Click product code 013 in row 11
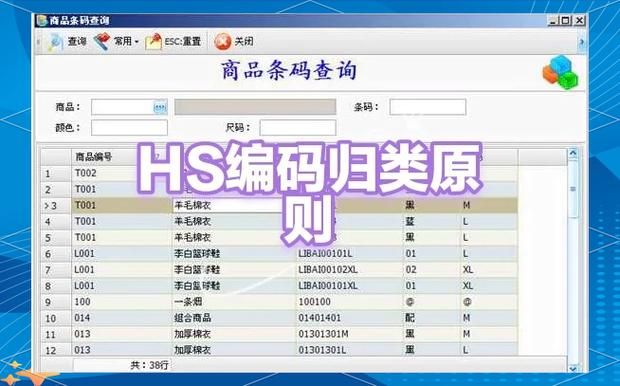Image resolution: width=620 pixels, height=386 pixels. pos(82,334)
